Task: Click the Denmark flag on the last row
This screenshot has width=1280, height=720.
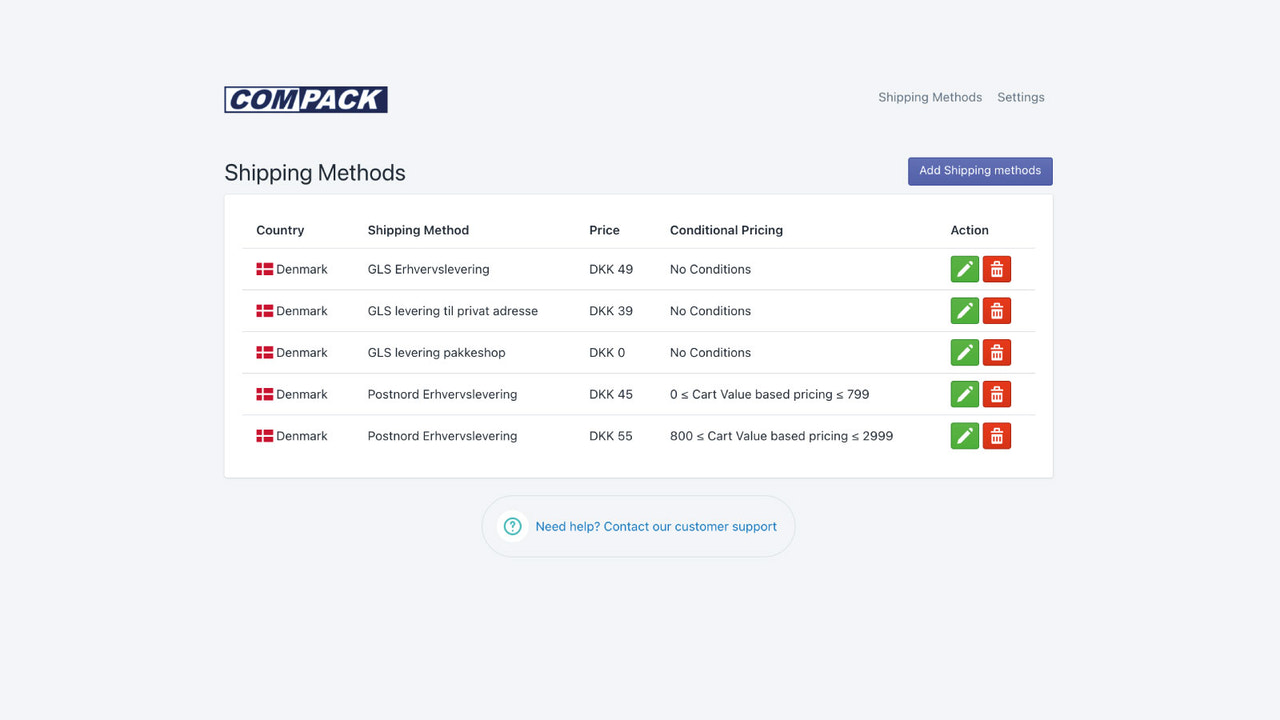Action: 264,435
